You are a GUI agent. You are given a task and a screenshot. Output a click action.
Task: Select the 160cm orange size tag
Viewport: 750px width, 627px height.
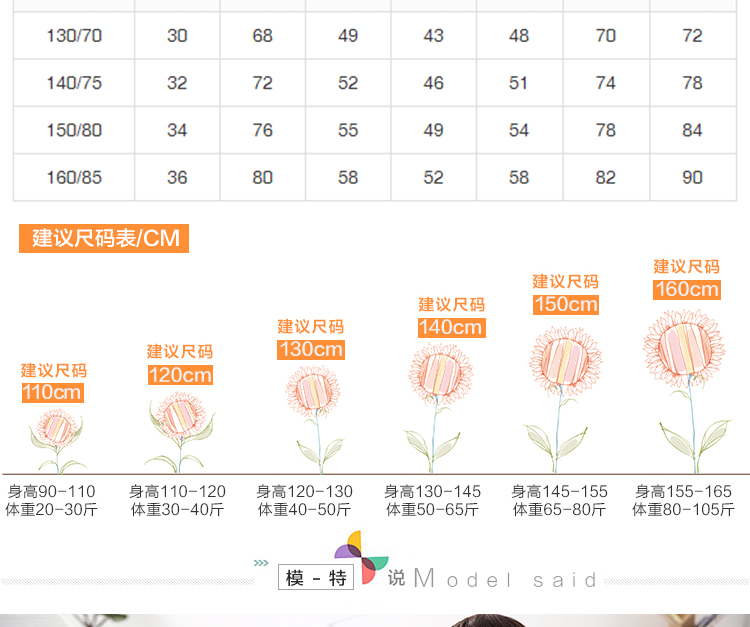pyautogui.click(x=687, y=289)
